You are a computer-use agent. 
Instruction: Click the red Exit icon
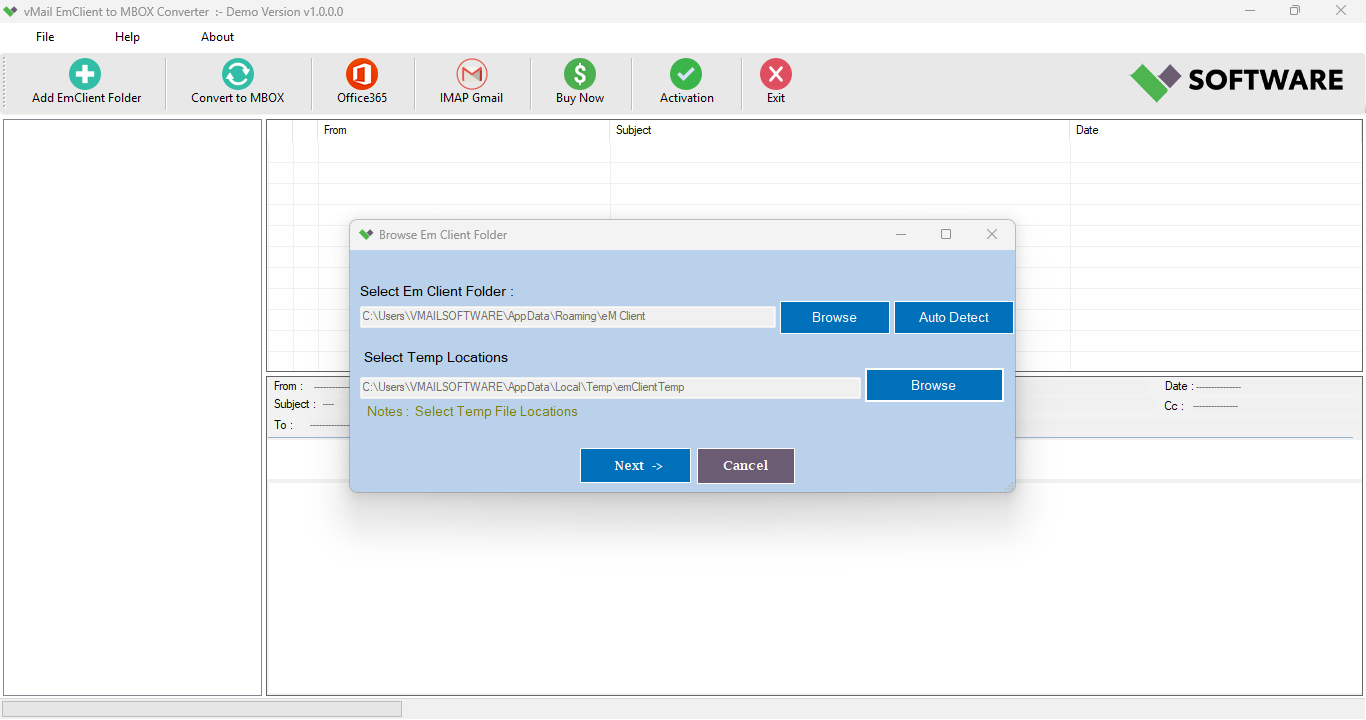click(776, 74)
